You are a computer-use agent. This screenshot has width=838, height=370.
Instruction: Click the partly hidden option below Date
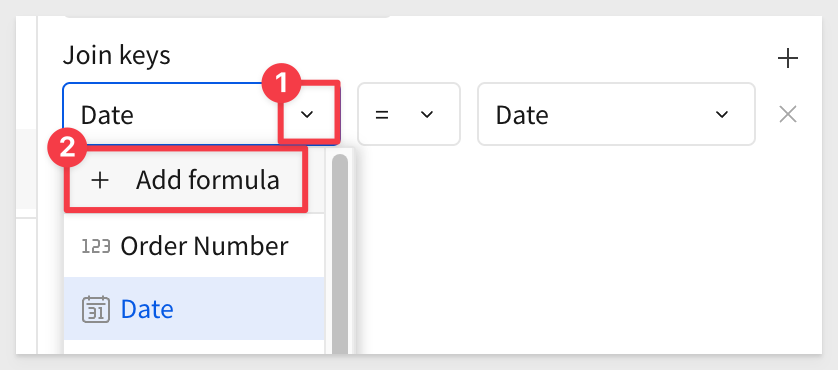coord(194,346)
